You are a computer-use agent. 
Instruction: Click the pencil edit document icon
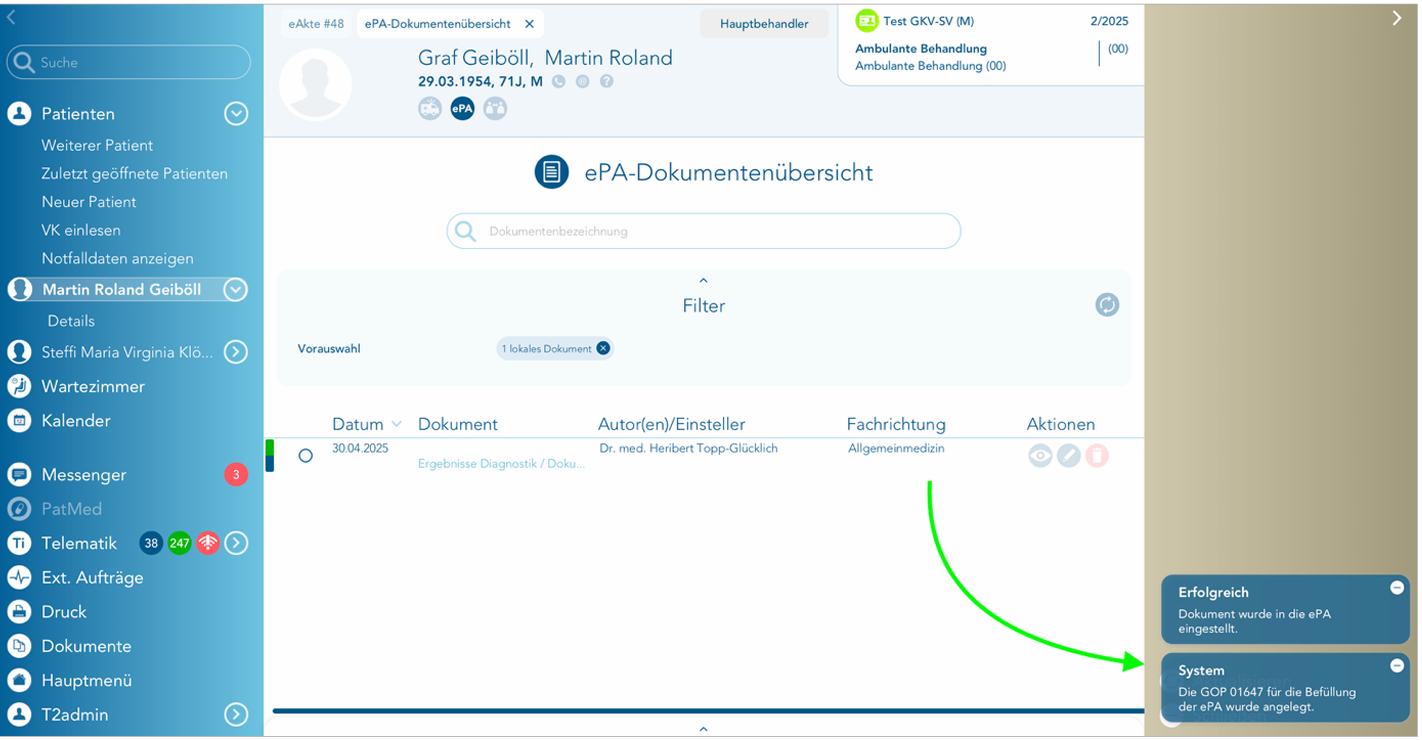(1069, 456)
